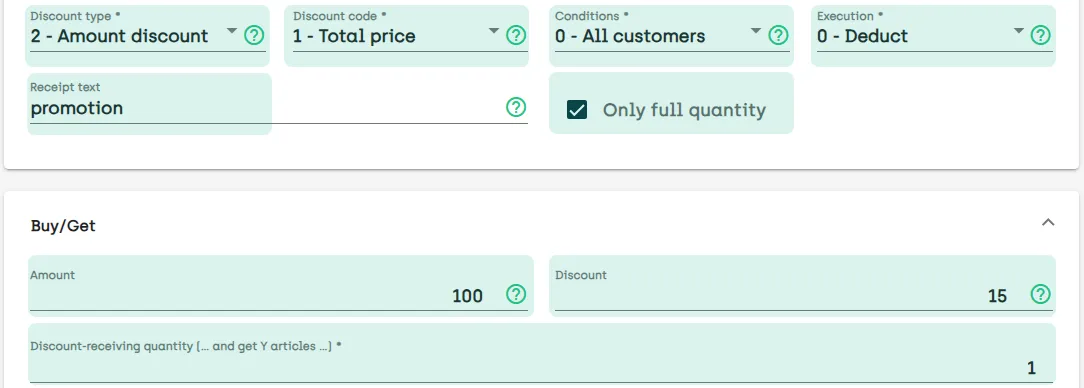Click the help icon beside Execution
This screenshot has height=388, width=1084.
point(1040,35)
